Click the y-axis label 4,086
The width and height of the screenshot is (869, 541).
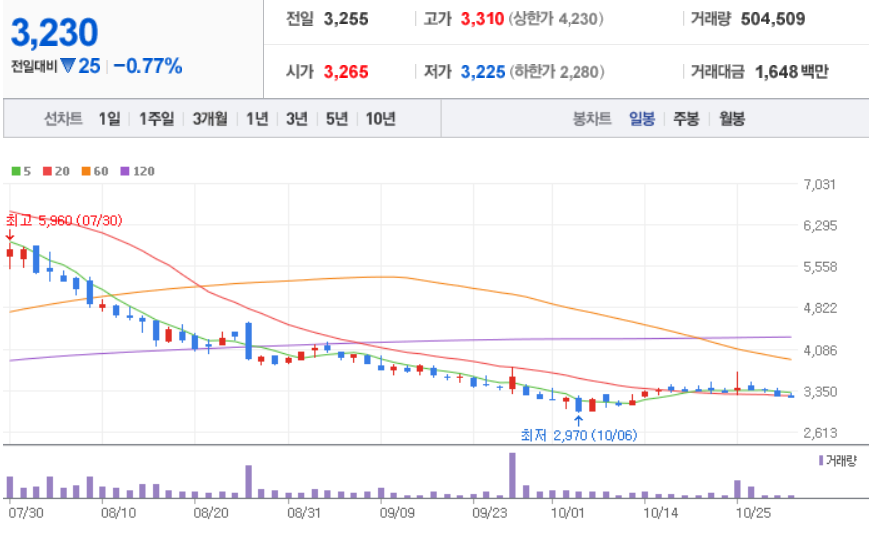tap(820, 350)
